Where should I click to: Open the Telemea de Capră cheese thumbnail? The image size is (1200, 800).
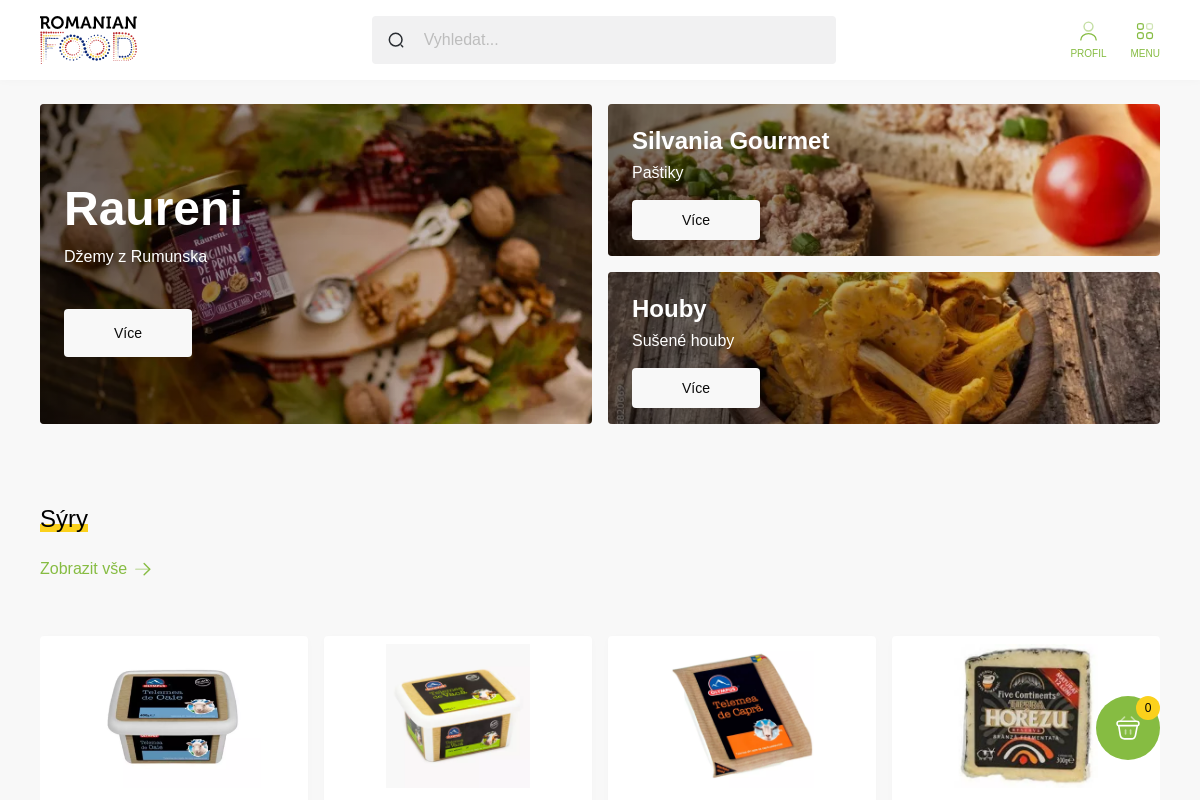(742, 716)
